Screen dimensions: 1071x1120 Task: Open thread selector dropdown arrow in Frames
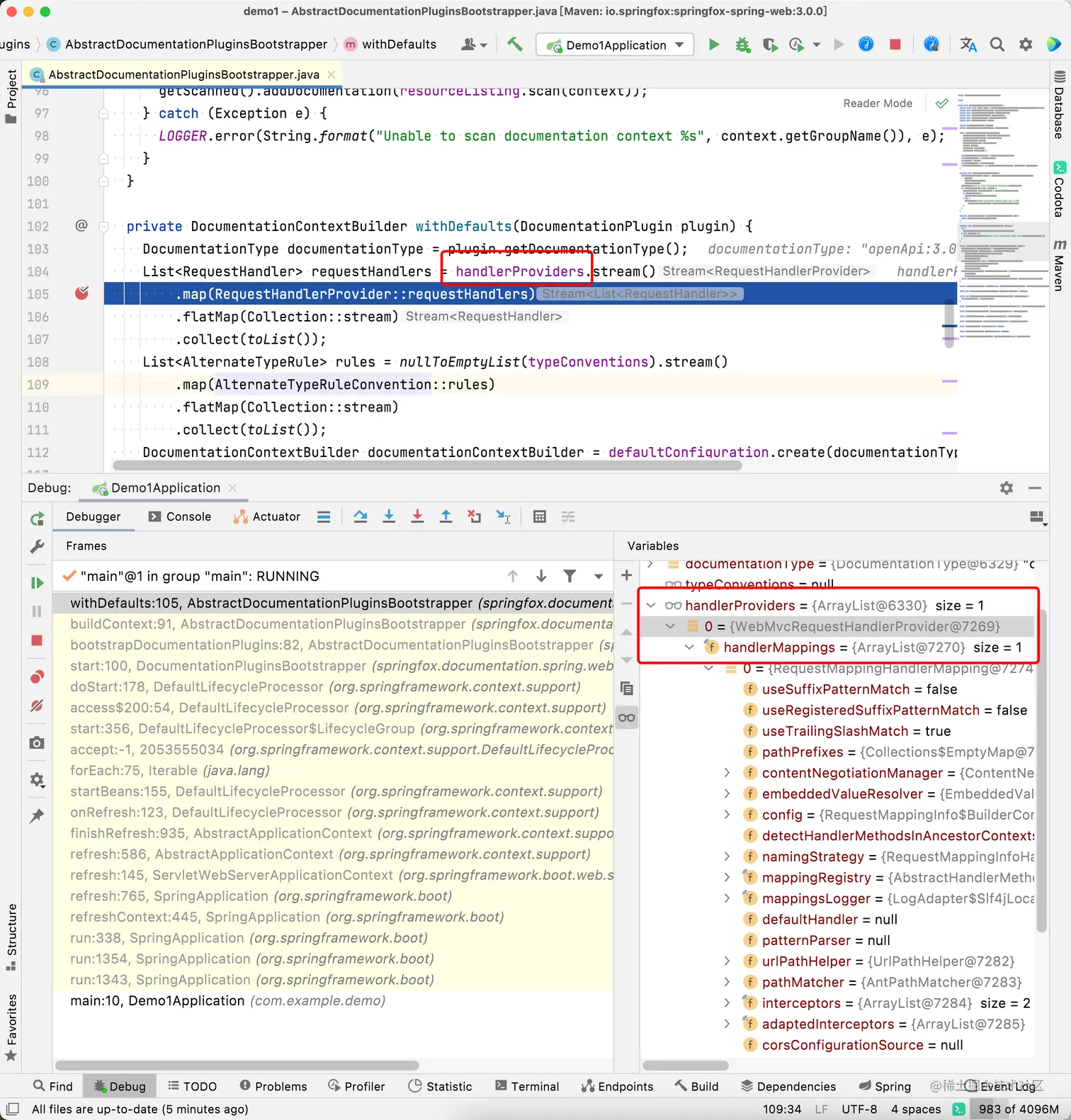tap(599, 576)
